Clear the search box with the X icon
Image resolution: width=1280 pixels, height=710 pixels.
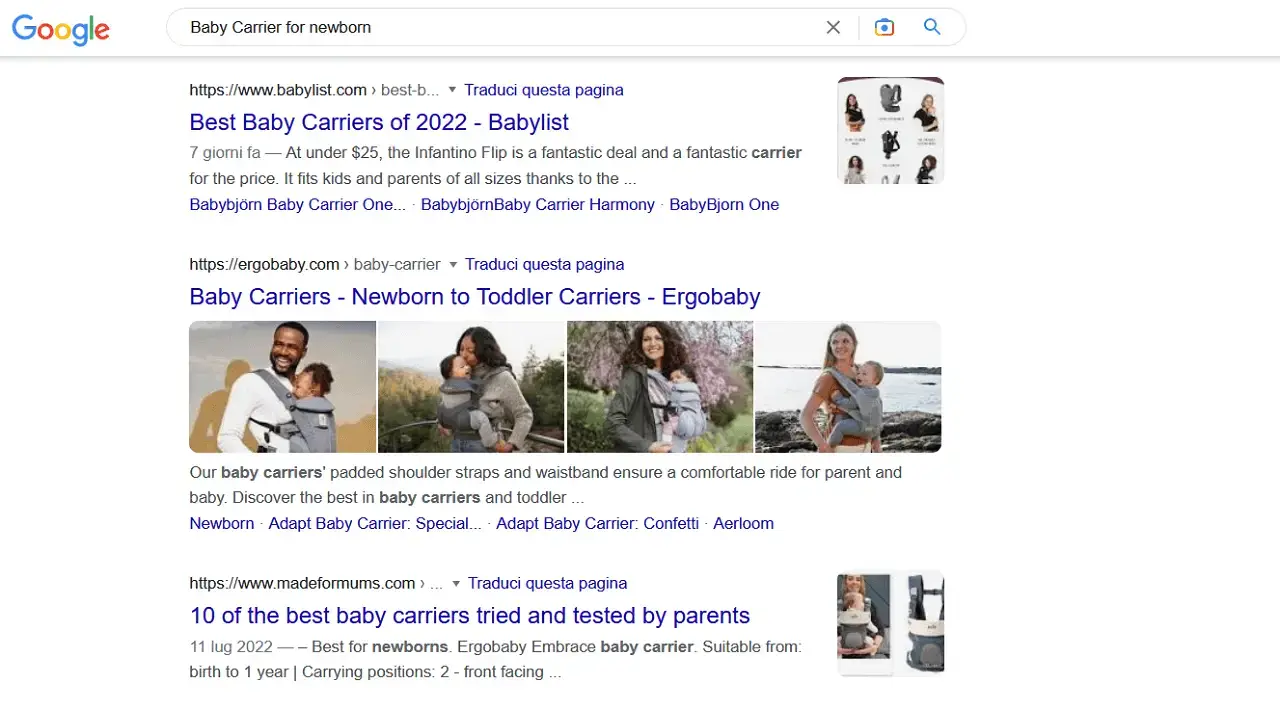[833, 28]
